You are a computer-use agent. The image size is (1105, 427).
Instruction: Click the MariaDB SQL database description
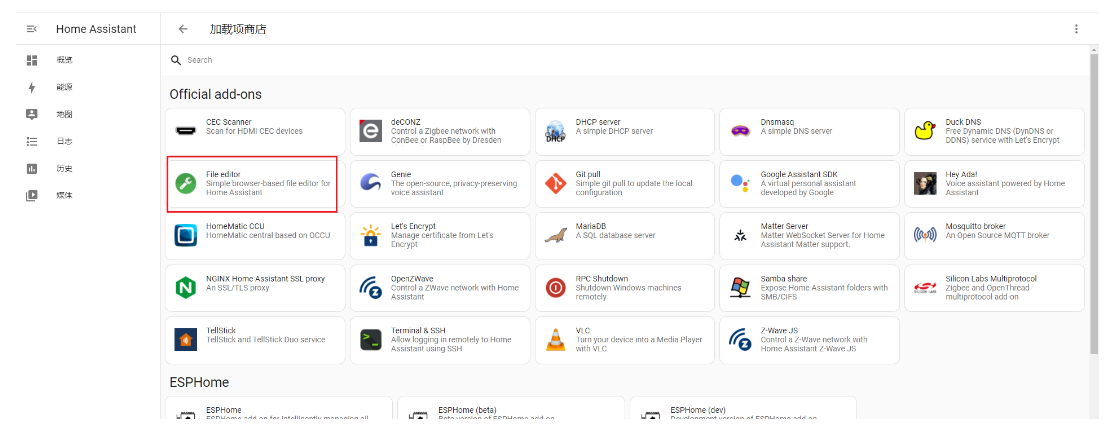click(615, 235)
